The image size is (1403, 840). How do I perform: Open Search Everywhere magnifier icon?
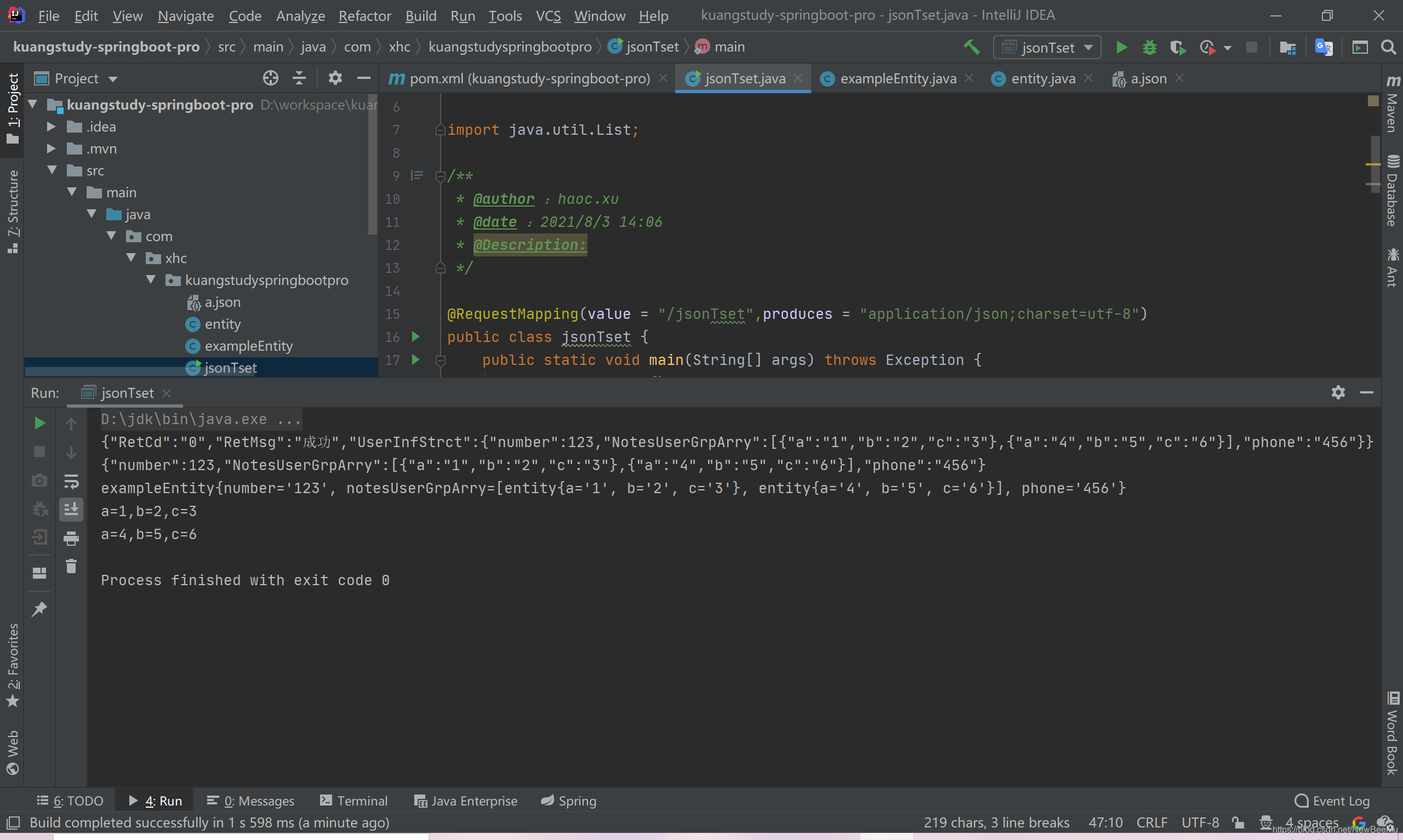[x=1388, y=48]
